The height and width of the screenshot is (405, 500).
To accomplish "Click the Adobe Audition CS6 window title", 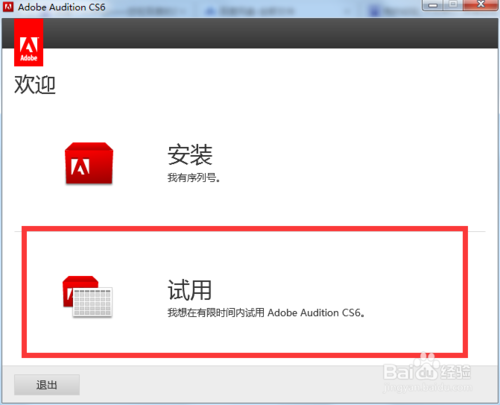I will click(x=62, y=7).
